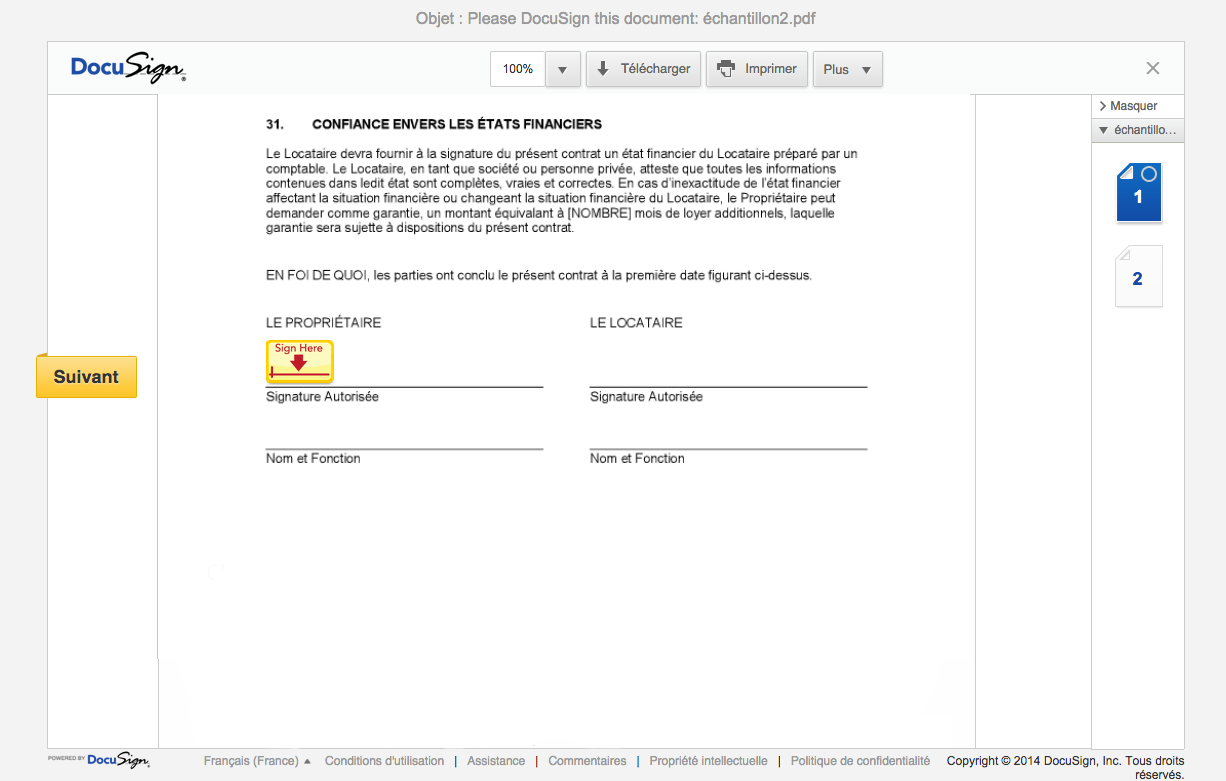This screenshot has height=781, width=1226.
Task: Click the Télécharger download button
Action: click(x=643, y=69)
